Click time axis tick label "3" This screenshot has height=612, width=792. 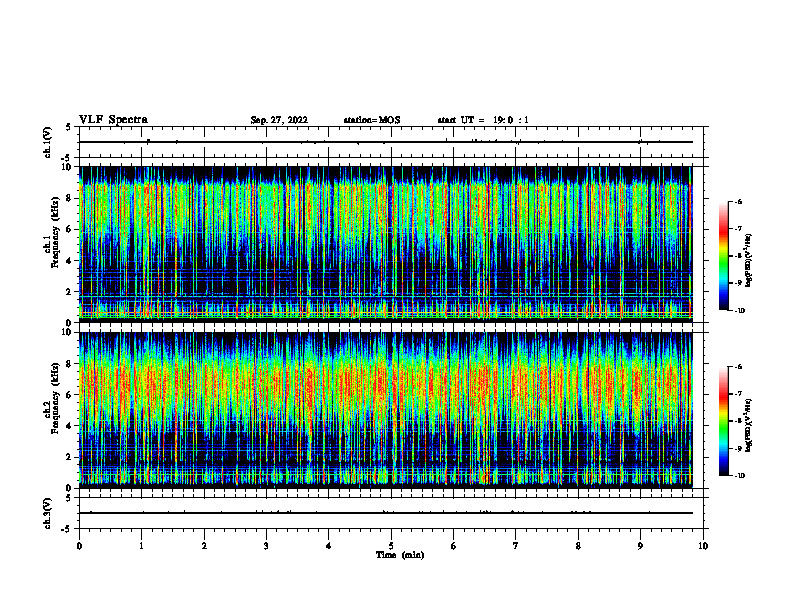(266, 546)
